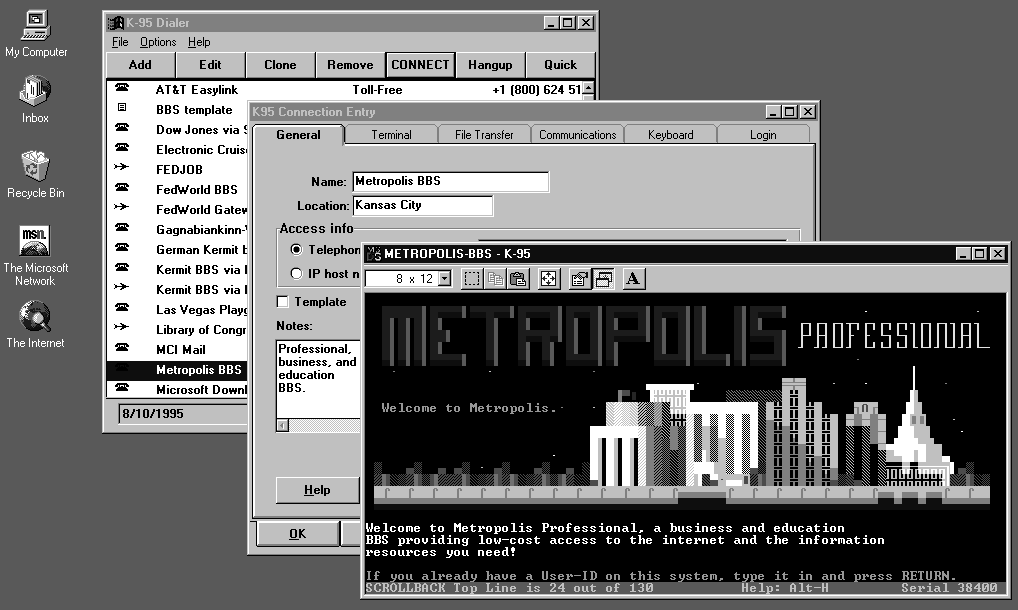The height and width of the screenshot is (610, 1018).
Task: Open the Options menu in K-95 Dialer
Action: [158, 42]
